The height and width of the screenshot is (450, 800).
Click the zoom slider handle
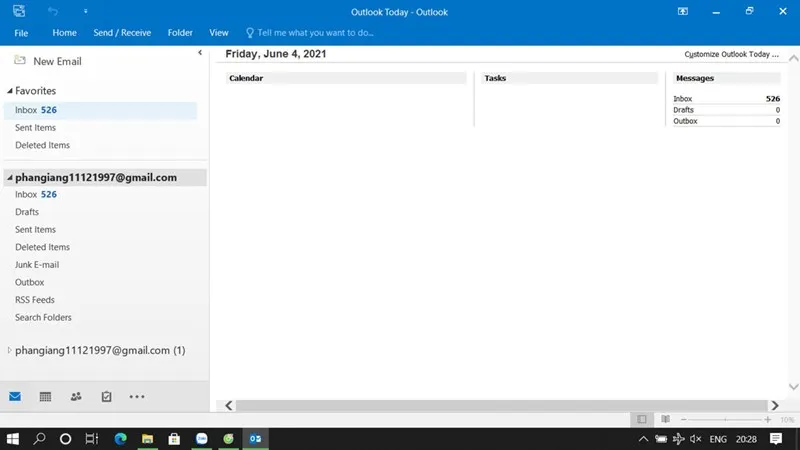pos(725,419)
